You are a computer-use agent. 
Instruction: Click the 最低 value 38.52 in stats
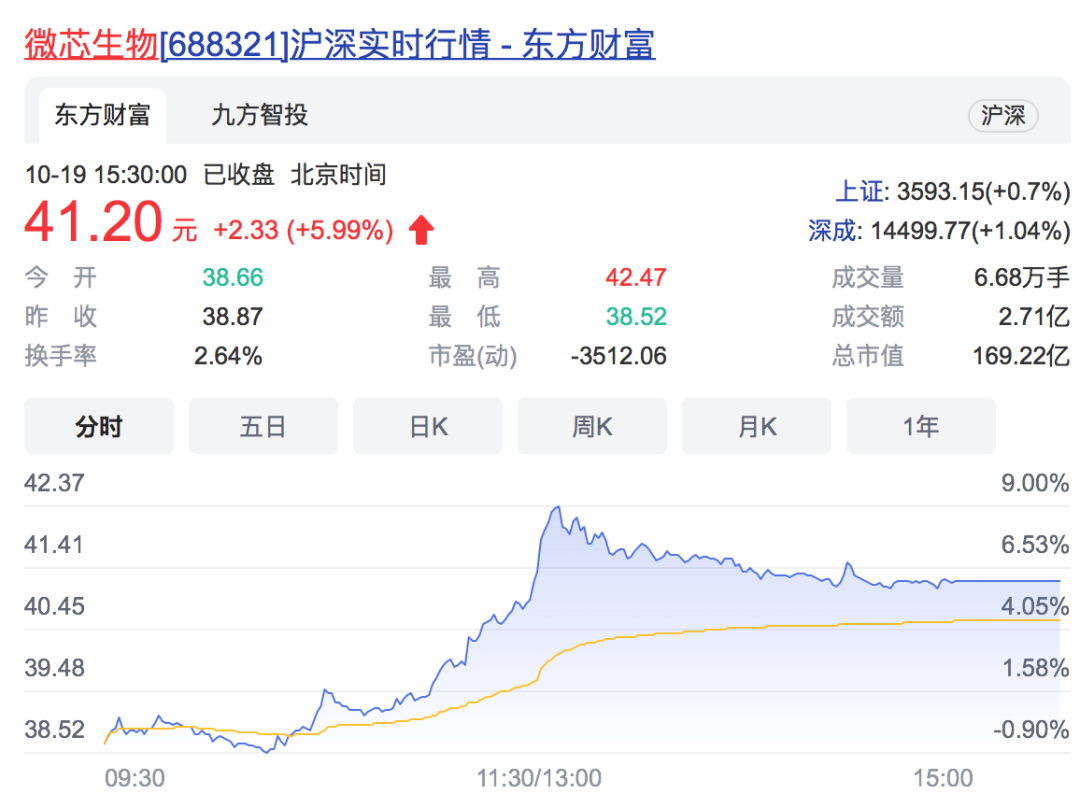(x=636, y=317)
